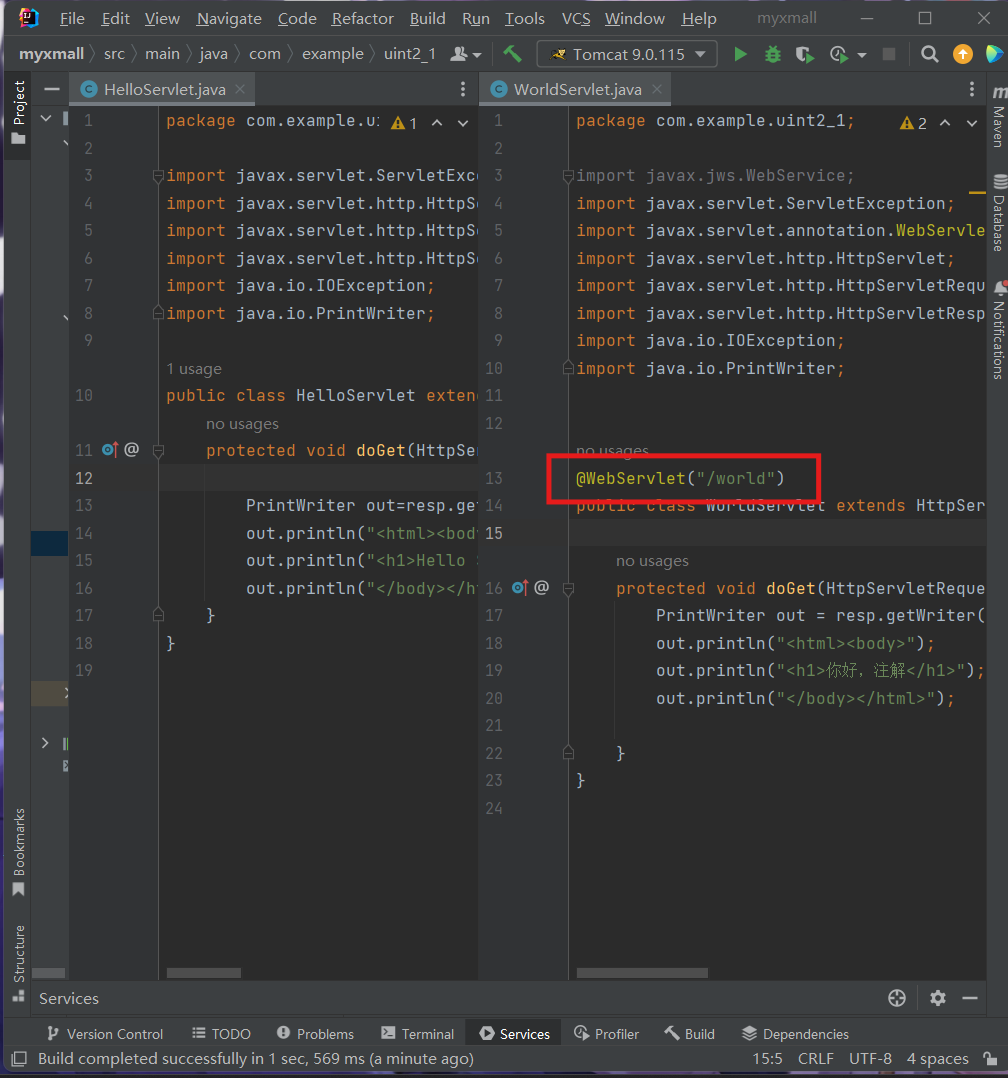Fold doGet method in HelloServlet line 11
The height and width of the screenshot is (1078, 1008).
(157, 451)
